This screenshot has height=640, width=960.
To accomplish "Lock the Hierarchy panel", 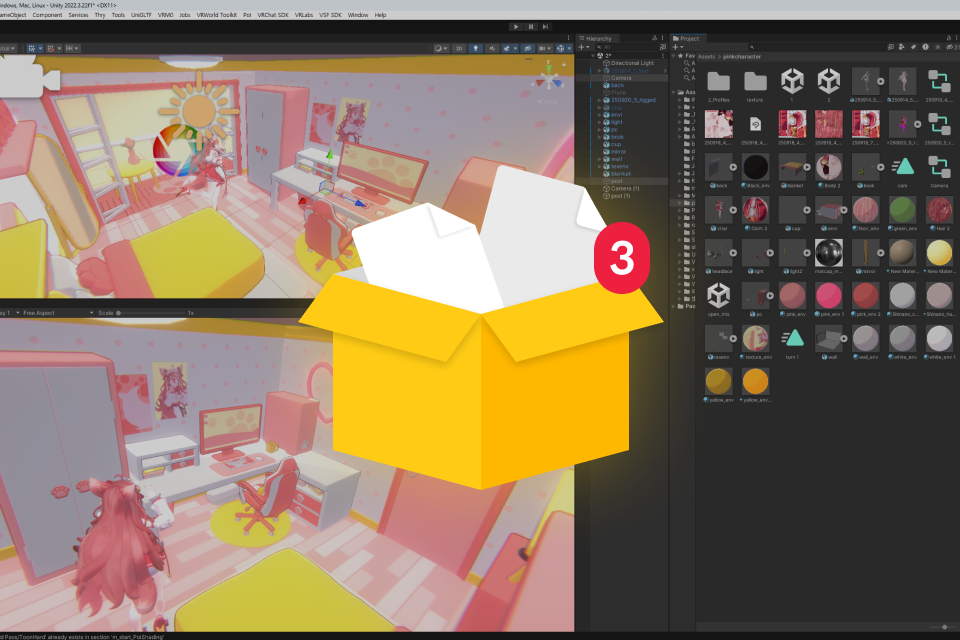I will pyautogui.click(x=654, y=38).
